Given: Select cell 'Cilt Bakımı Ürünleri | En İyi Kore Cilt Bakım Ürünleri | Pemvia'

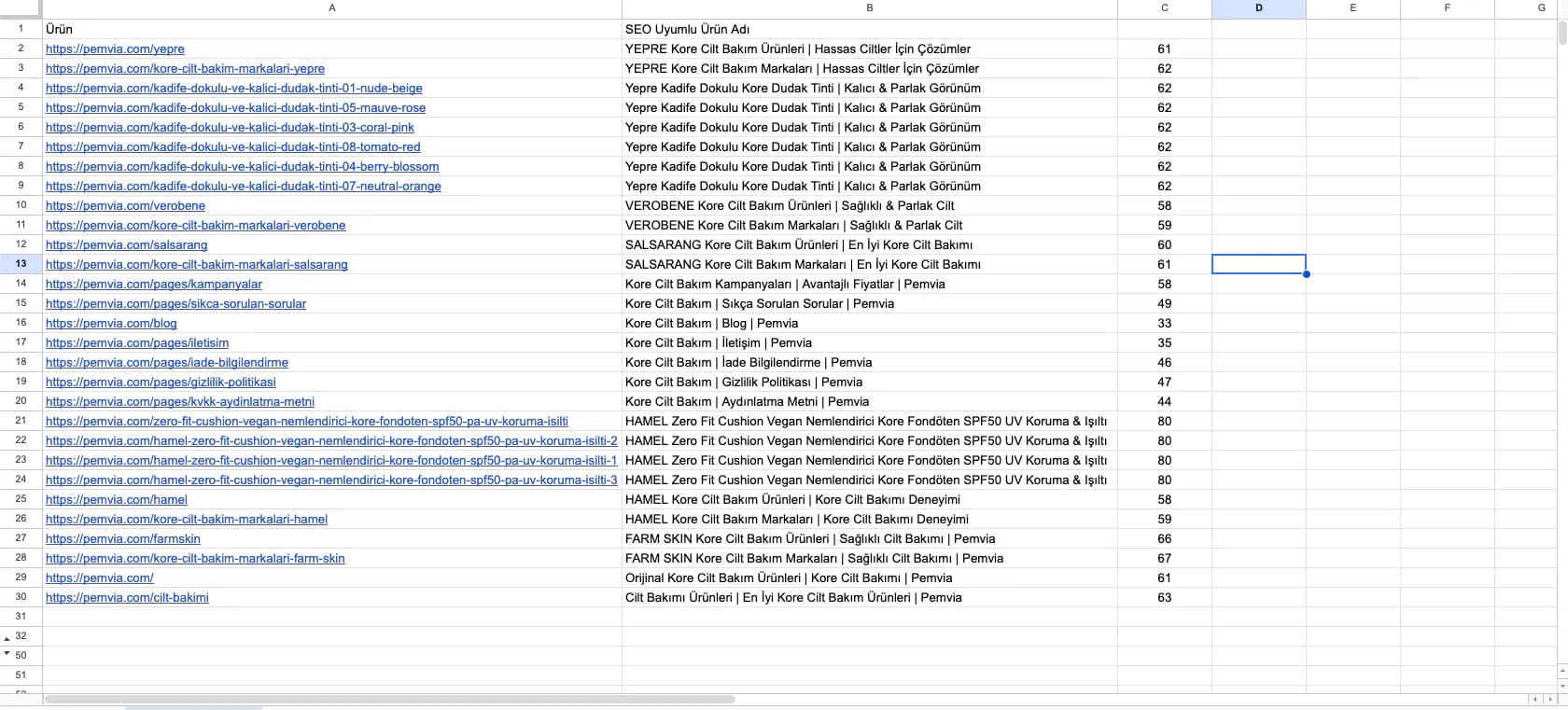Looking at the screenshot, I should [x=870, y=597].
